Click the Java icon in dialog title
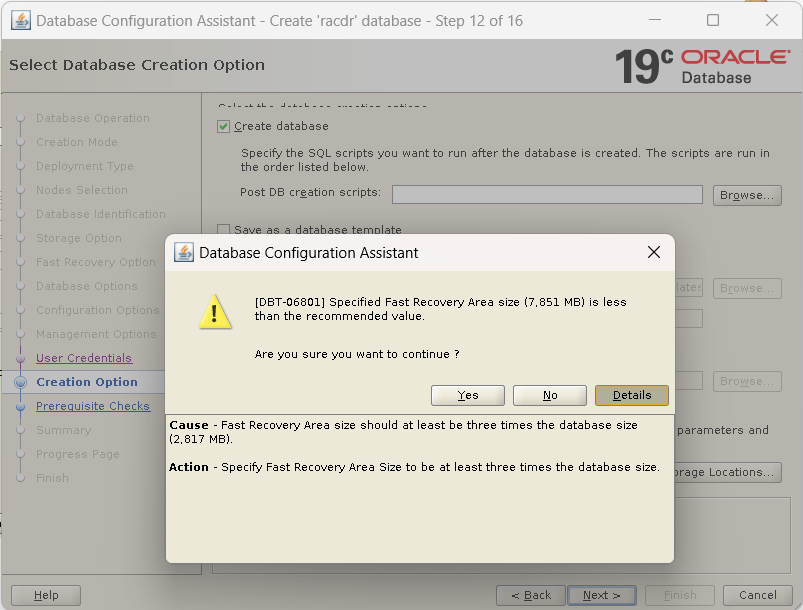The width and height of the screenshot is (803, 610). (183, 252)
